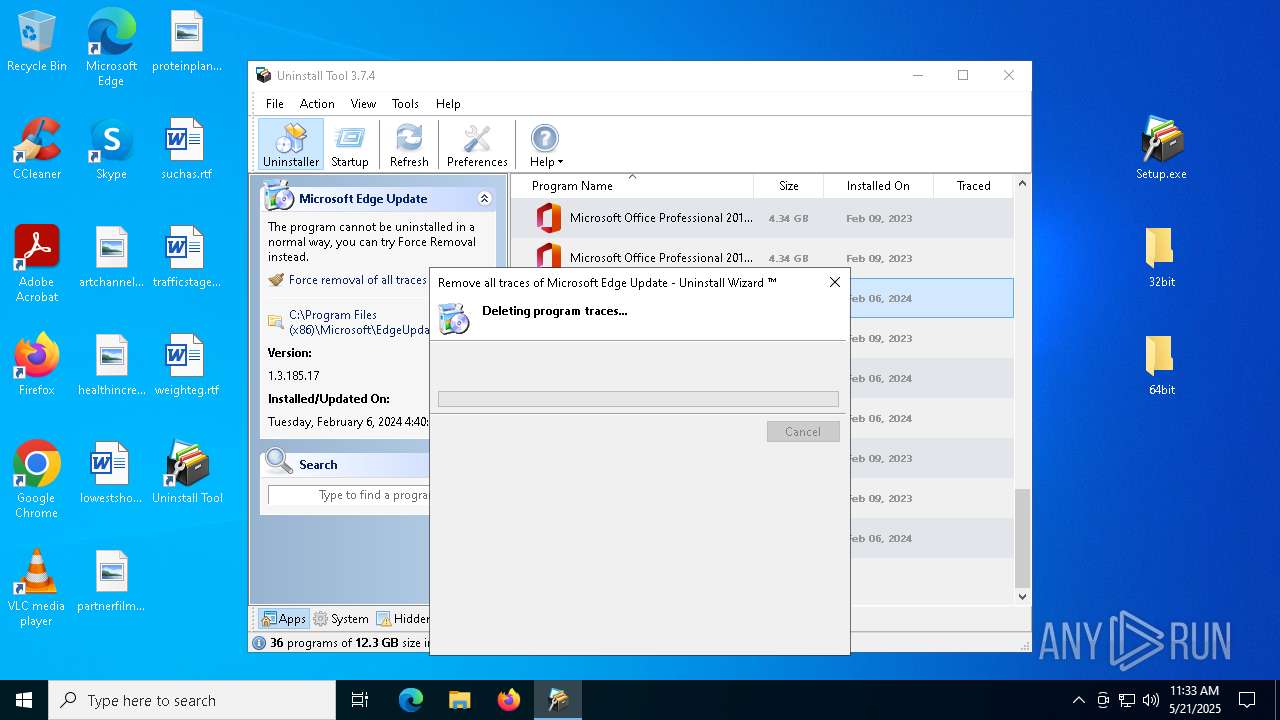Click the volume icon in system tray
Screen dimensions: 1280x720
coord(1151,700)
